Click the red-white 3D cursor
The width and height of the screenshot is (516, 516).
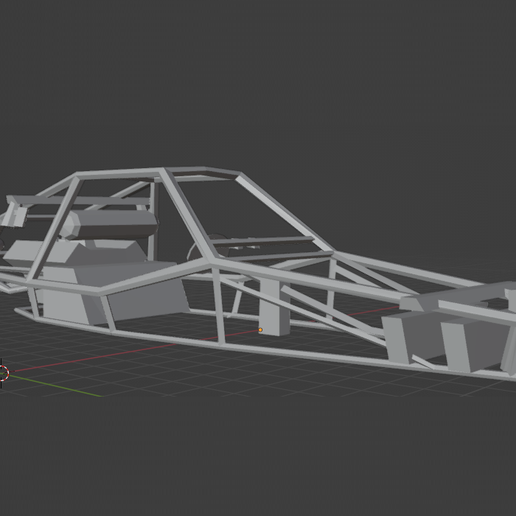tap(3, 373)
